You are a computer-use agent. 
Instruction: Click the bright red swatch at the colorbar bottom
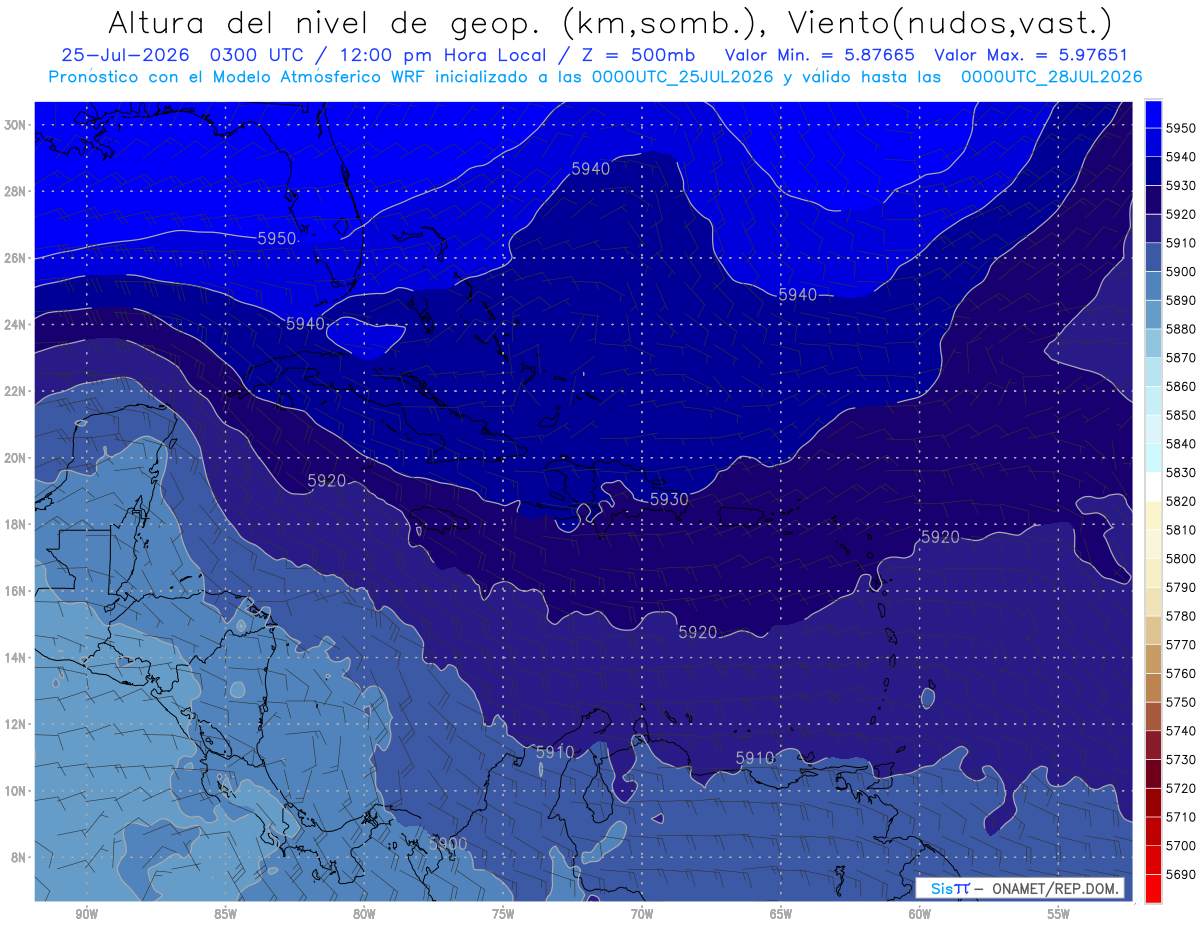pos(1153,888)
